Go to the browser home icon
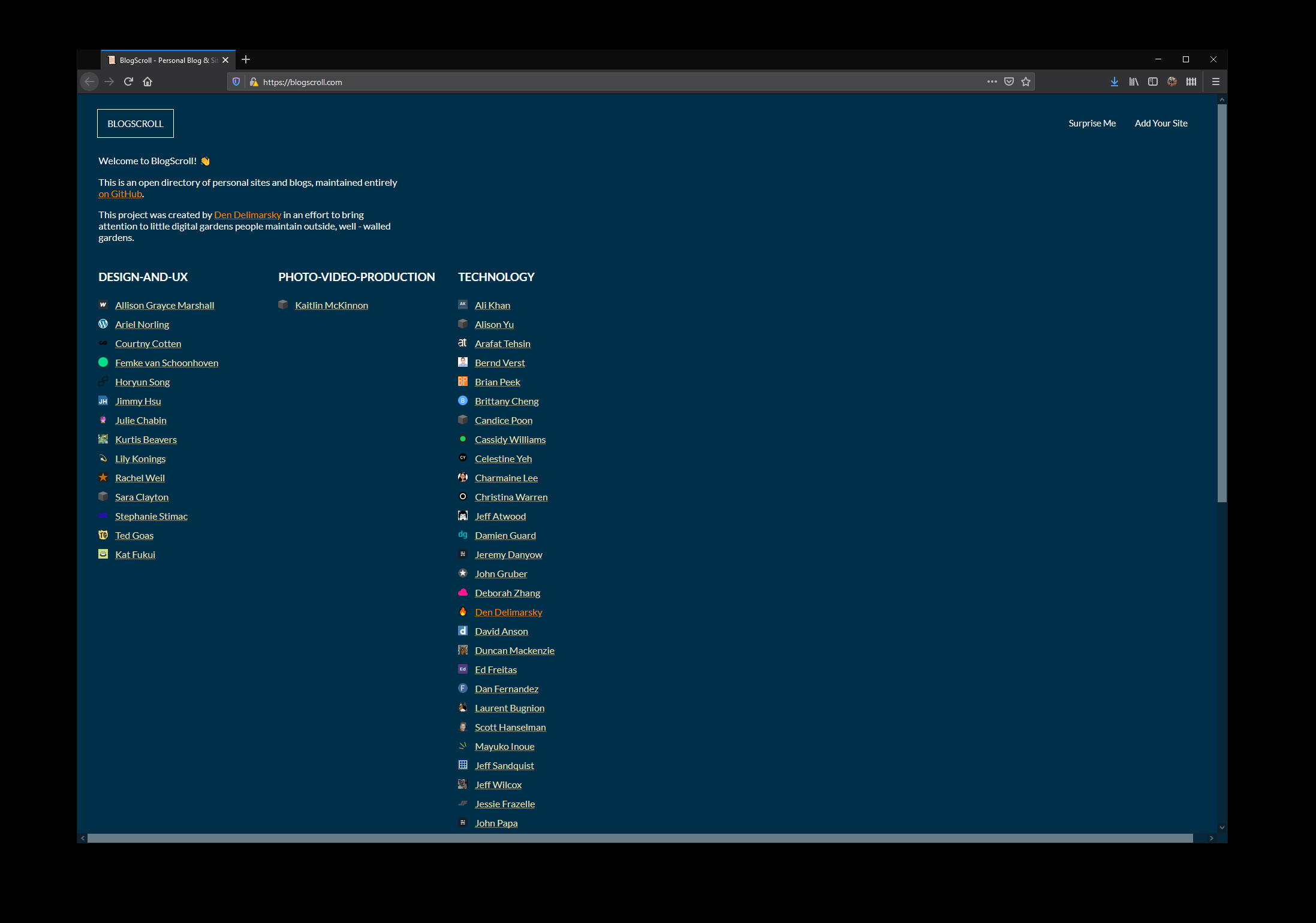1316x923 pixels. [147, 82]
